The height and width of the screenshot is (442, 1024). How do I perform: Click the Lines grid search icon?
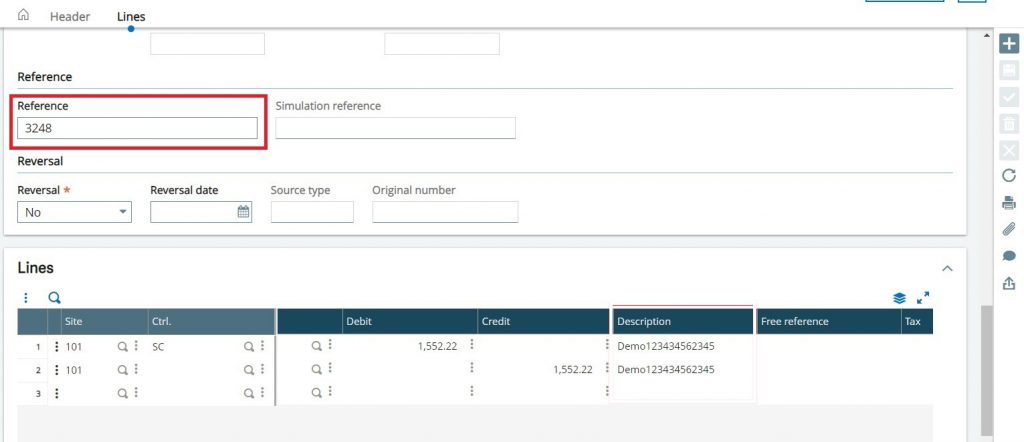55,298
